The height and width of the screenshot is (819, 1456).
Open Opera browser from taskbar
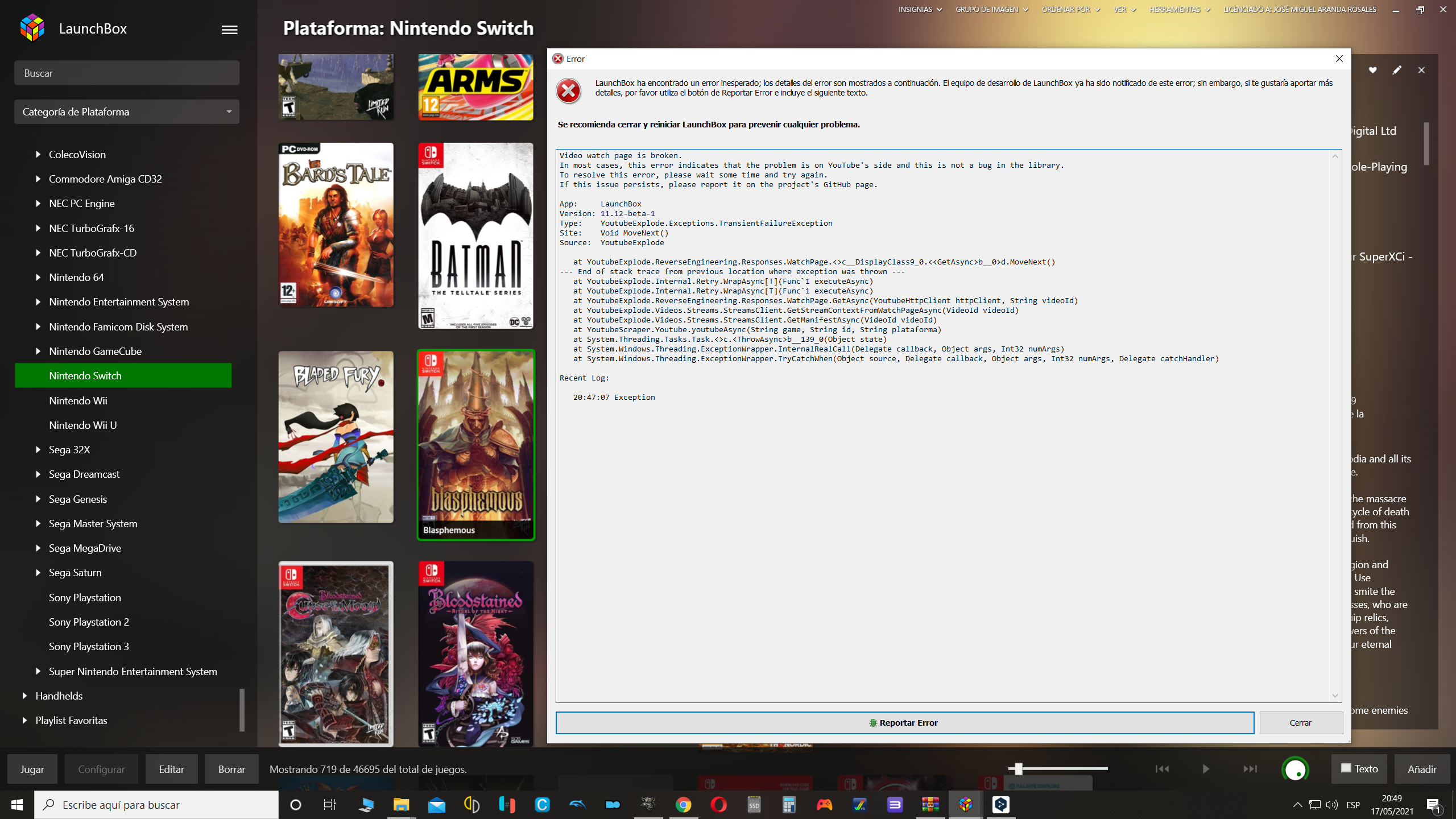tap(718, 805)
